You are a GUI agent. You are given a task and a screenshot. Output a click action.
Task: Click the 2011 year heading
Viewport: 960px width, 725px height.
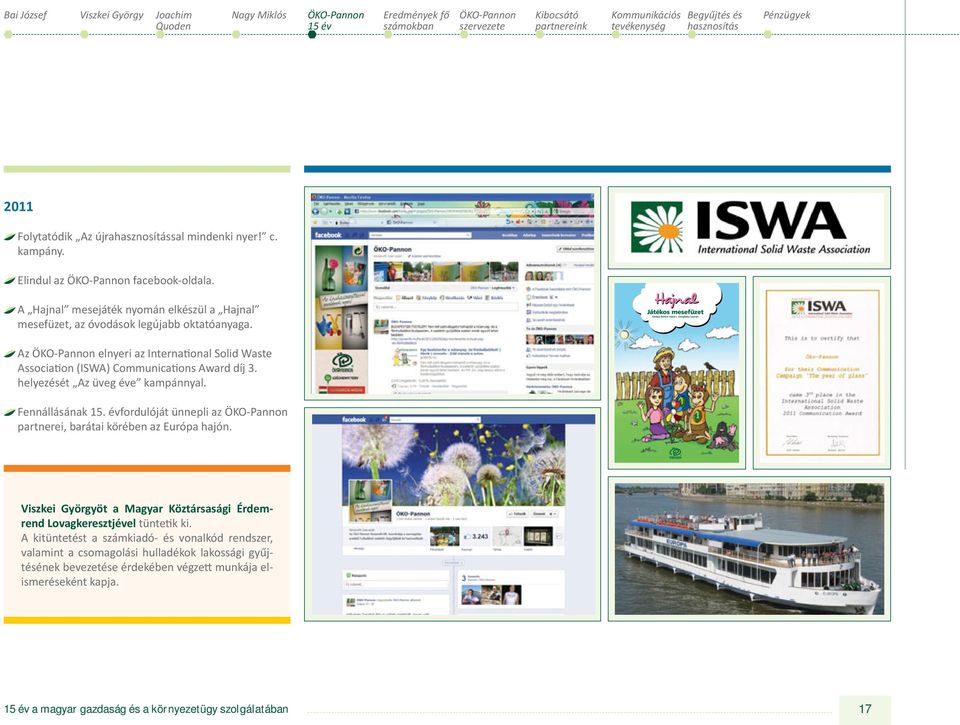(x=18, y=206)
